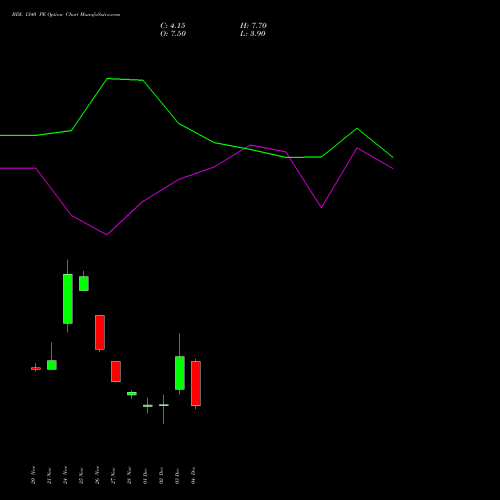Click the peak of the green indicator line

(x=108, y=79)
